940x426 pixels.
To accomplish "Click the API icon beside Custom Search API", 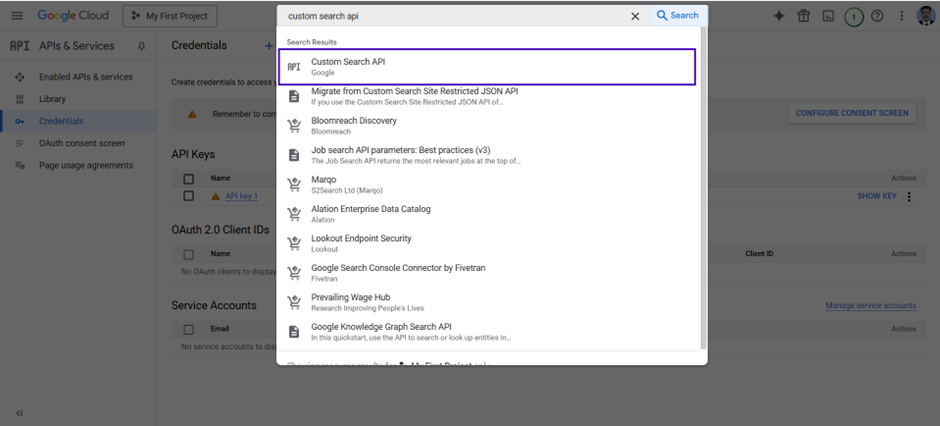I will [x=294, y=67].
